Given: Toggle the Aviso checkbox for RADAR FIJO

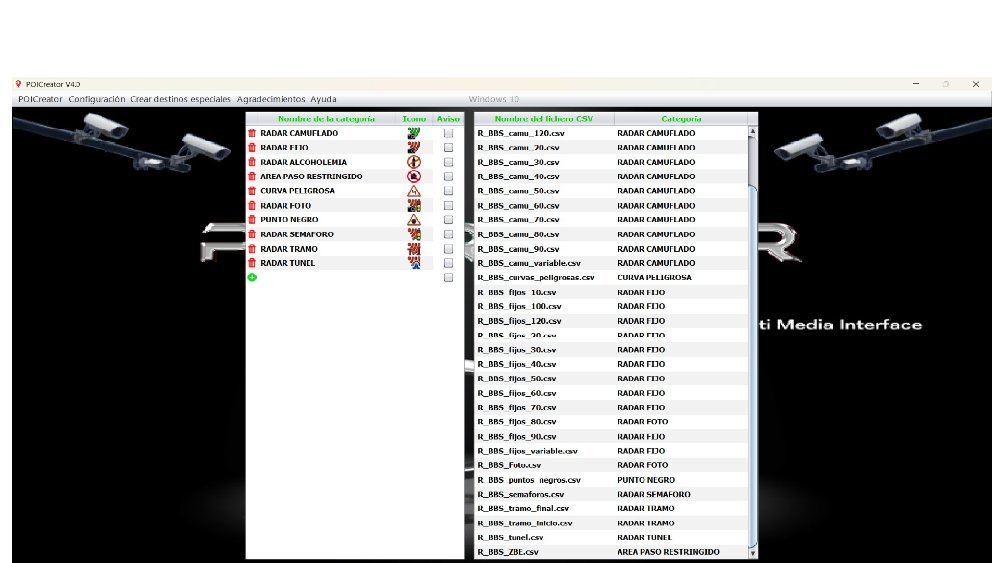Looking at the screenshot, I should tap(448, 147).
